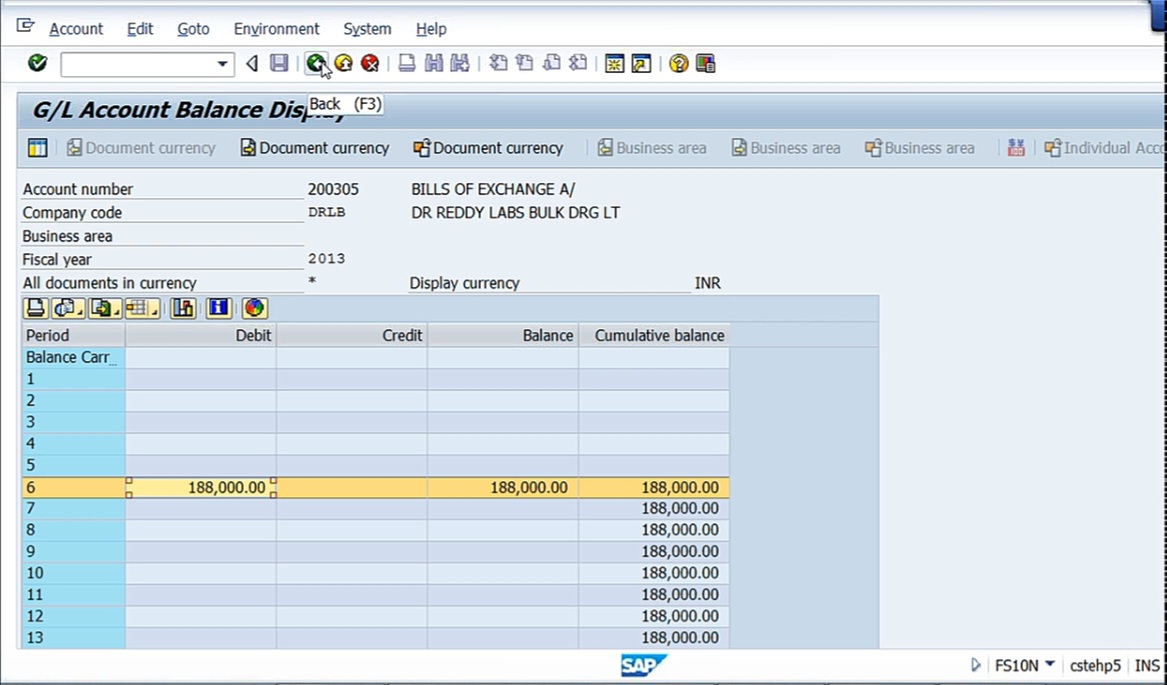Screen dimensions: 1167x685
Task: Click the ALV grid Print icon
Action: point(36,308)
